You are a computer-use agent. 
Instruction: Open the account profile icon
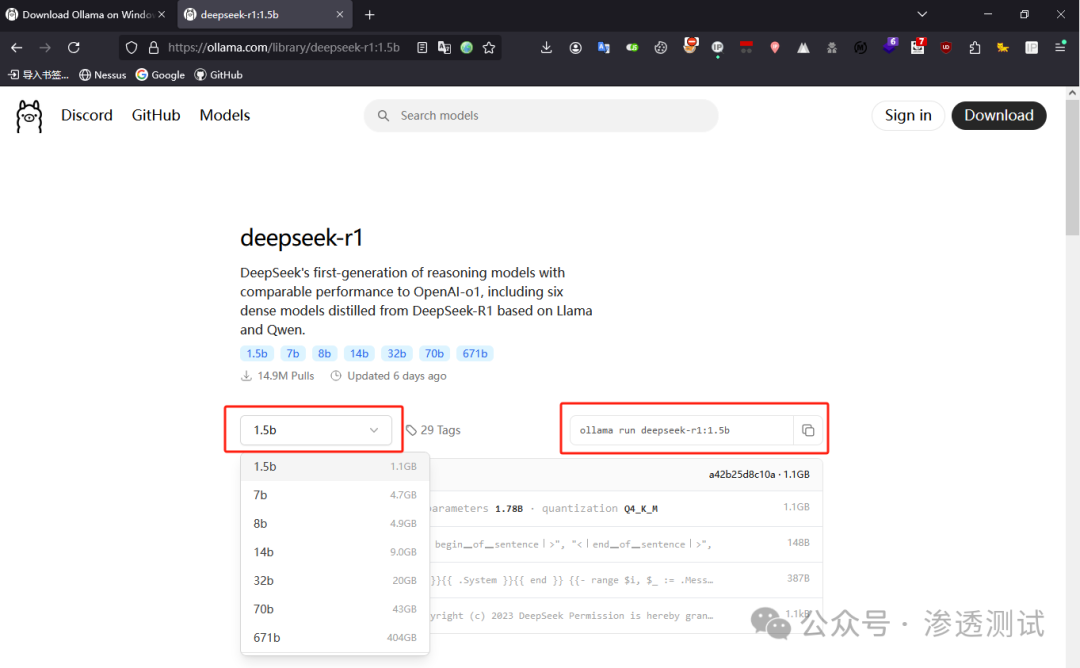point(575,48)
